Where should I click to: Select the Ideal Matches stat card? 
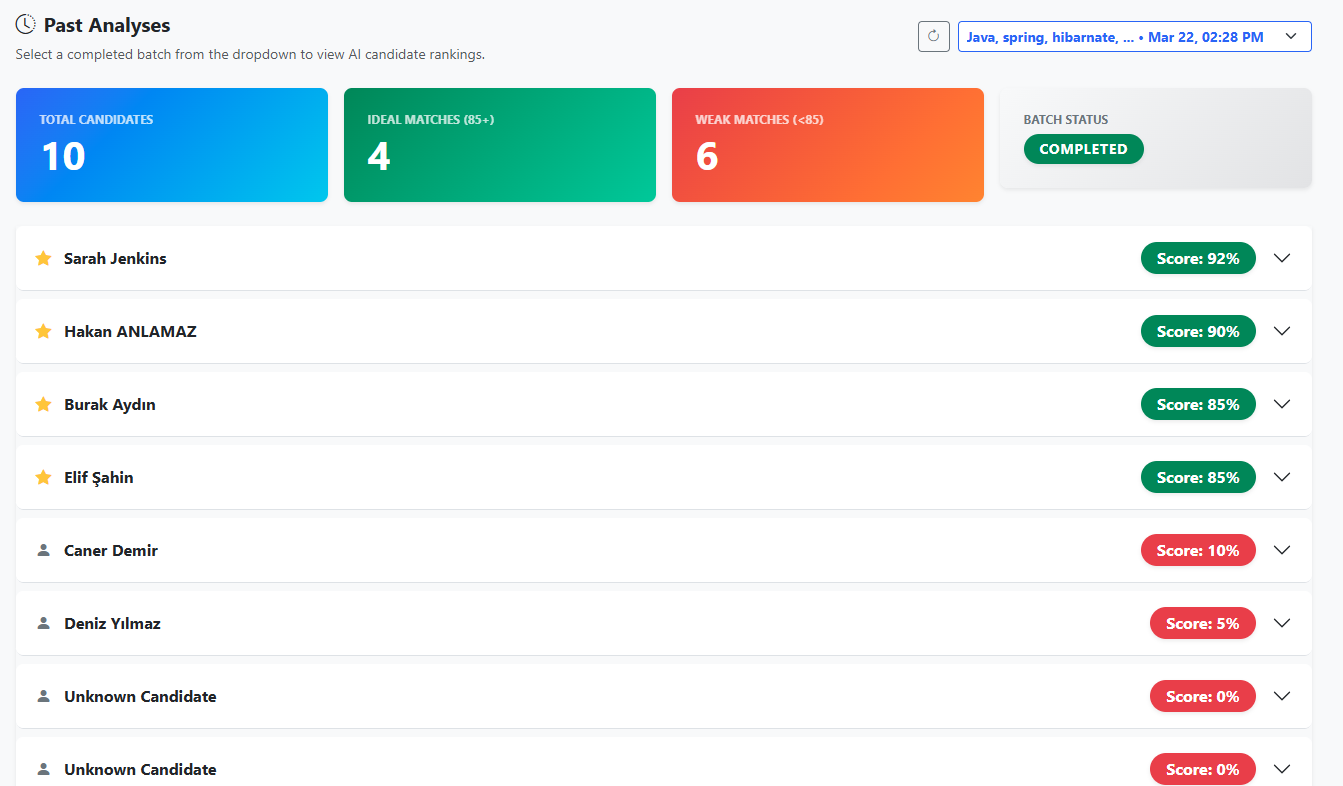499,144
